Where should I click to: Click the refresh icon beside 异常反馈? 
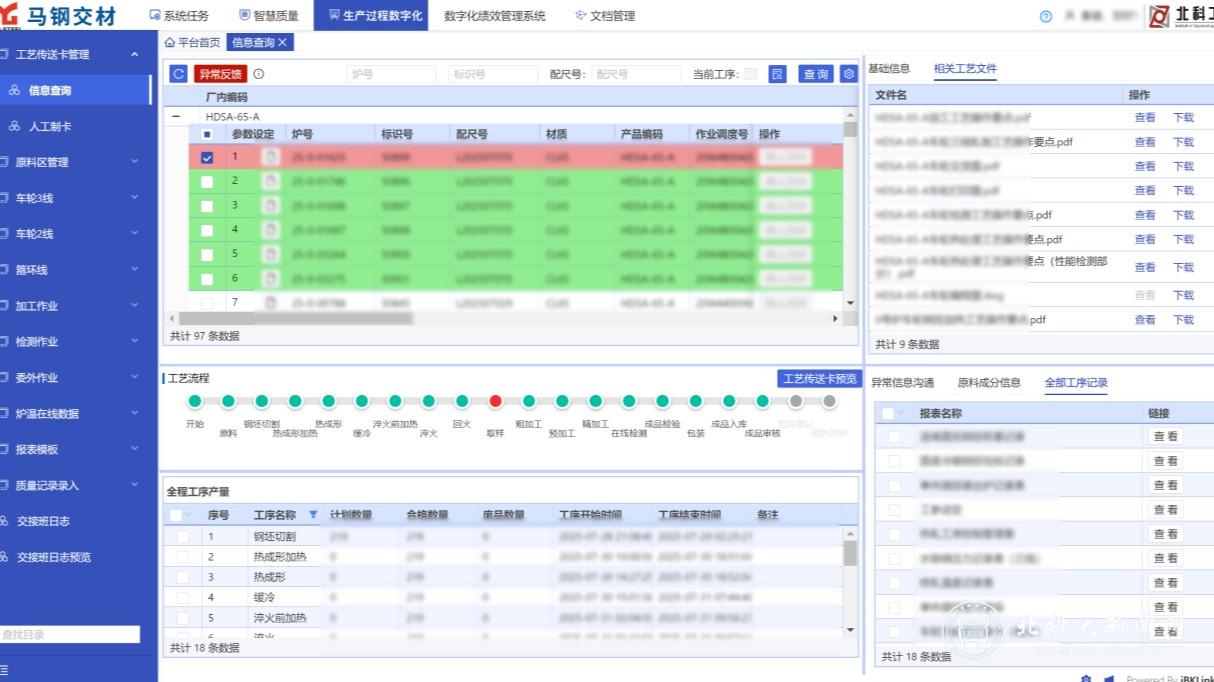178,74
